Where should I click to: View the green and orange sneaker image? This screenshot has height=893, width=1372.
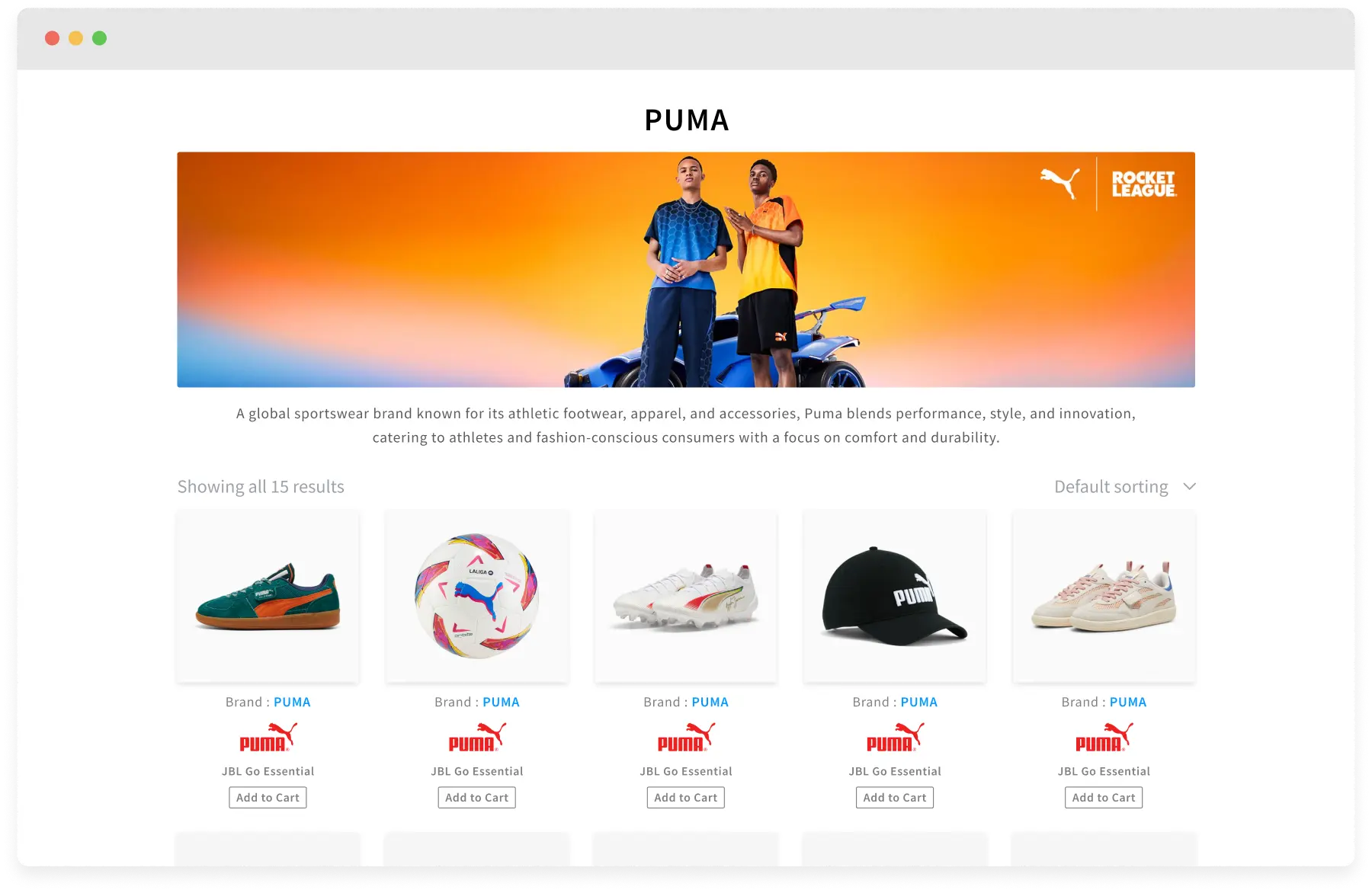coord(268,597)
